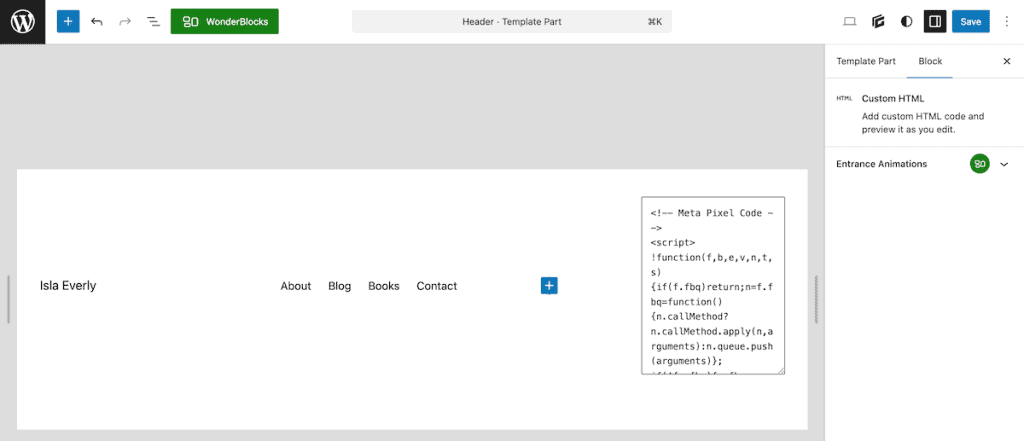
Task: Toggle the settings sidebar panel
Action: pyautogui.click(x=935, y=22)
